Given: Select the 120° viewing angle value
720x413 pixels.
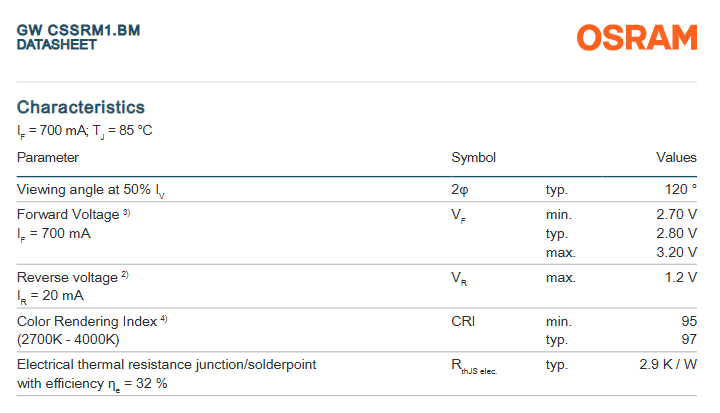Looking at the screenshot, I should [x=681, y=189].
